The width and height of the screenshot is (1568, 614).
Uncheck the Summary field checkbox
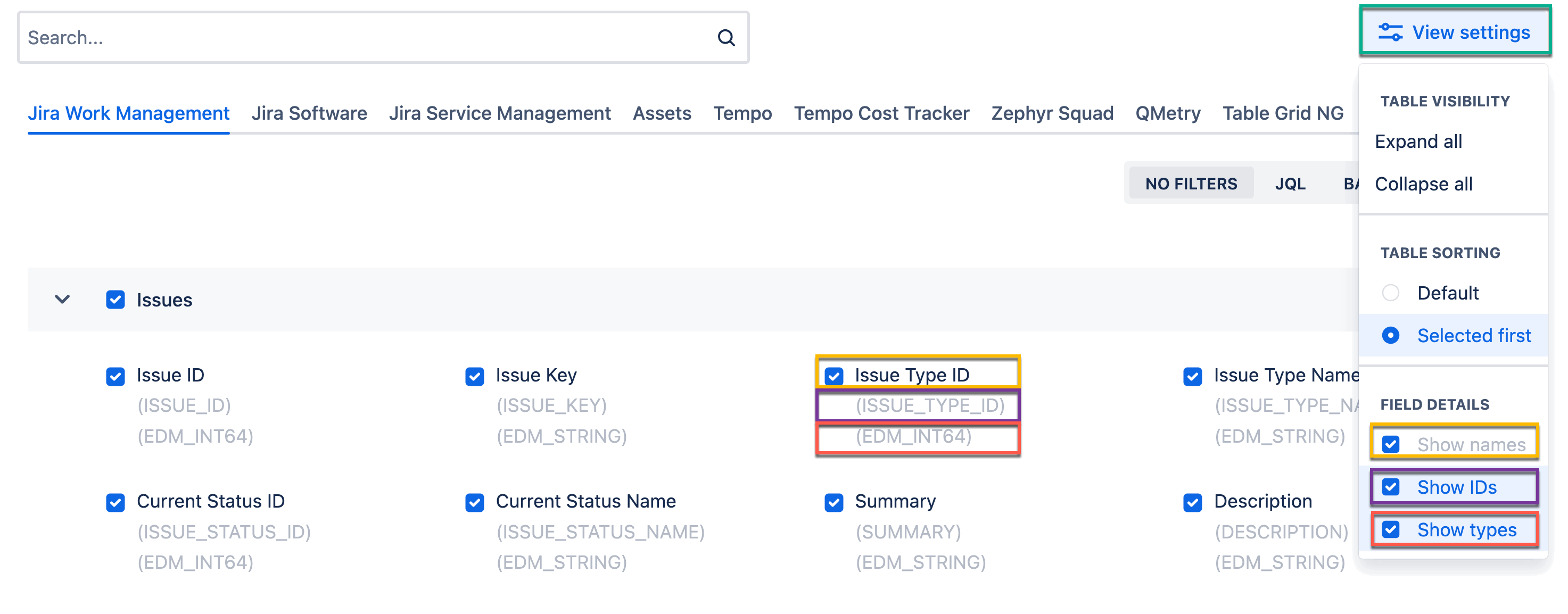click(x=833, y=502)
